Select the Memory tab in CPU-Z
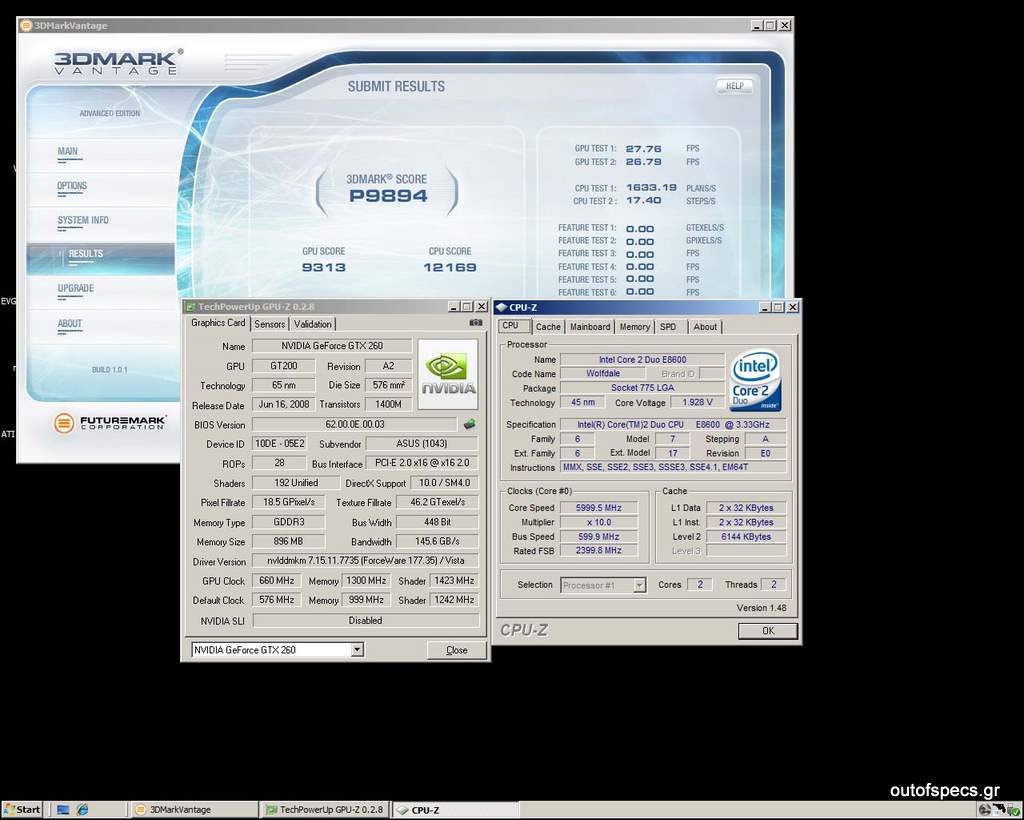 tap(634, 327)
